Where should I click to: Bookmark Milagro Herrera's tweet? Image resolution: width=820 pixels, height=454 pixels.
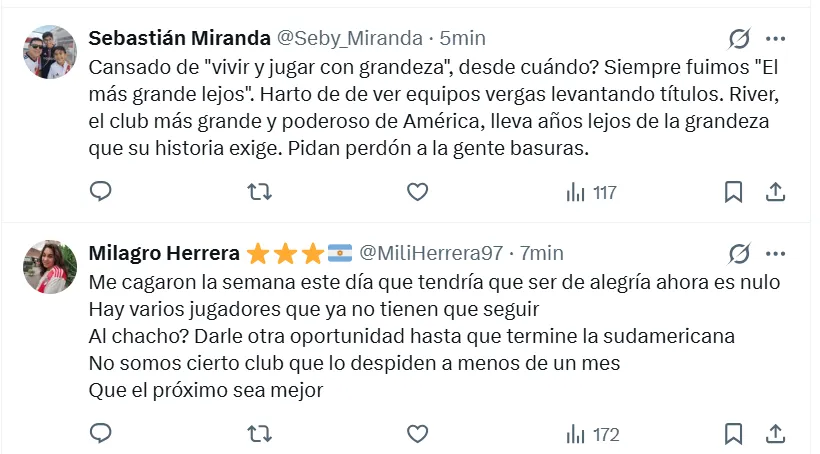(x=733, y=434)
